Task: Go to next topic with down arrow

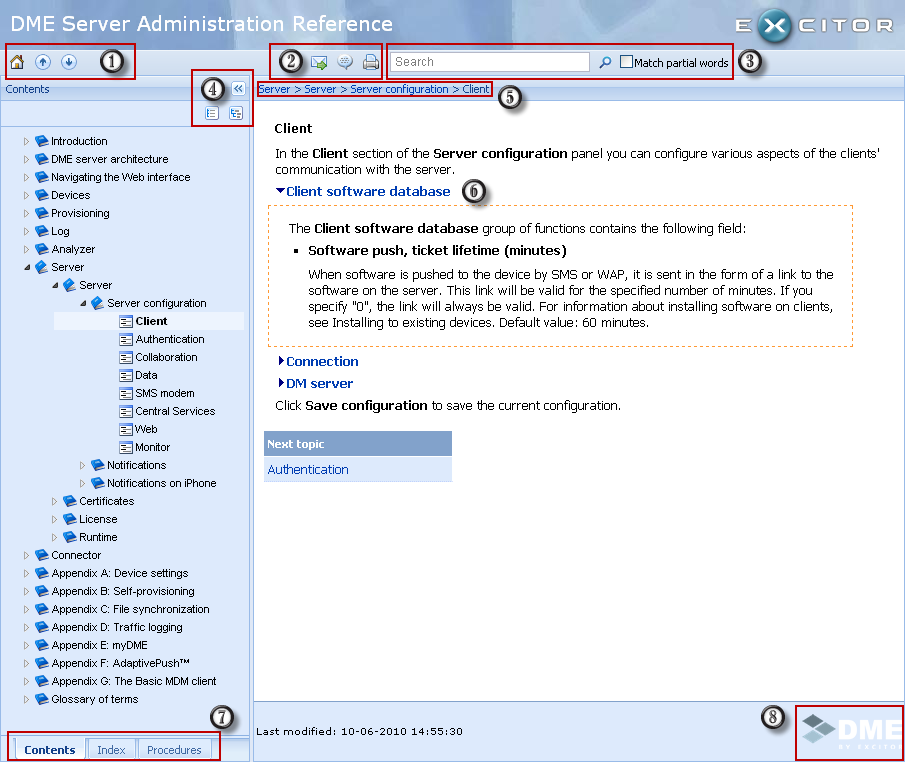Action: coord(68,62)
